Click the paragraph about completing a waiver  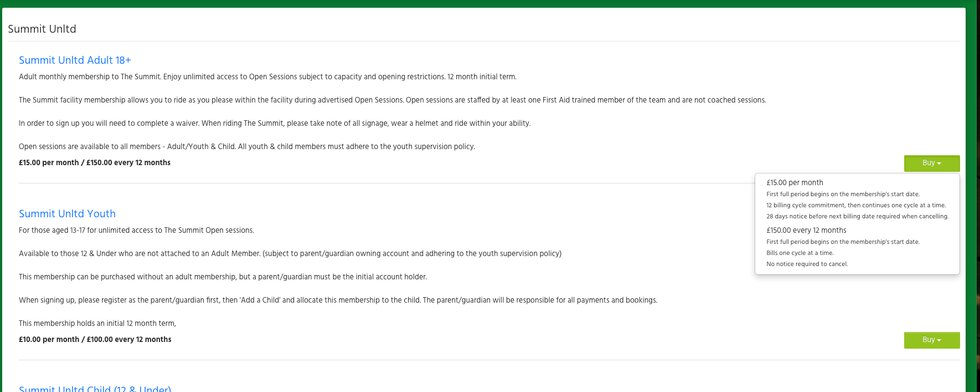[x=274, y=123]
